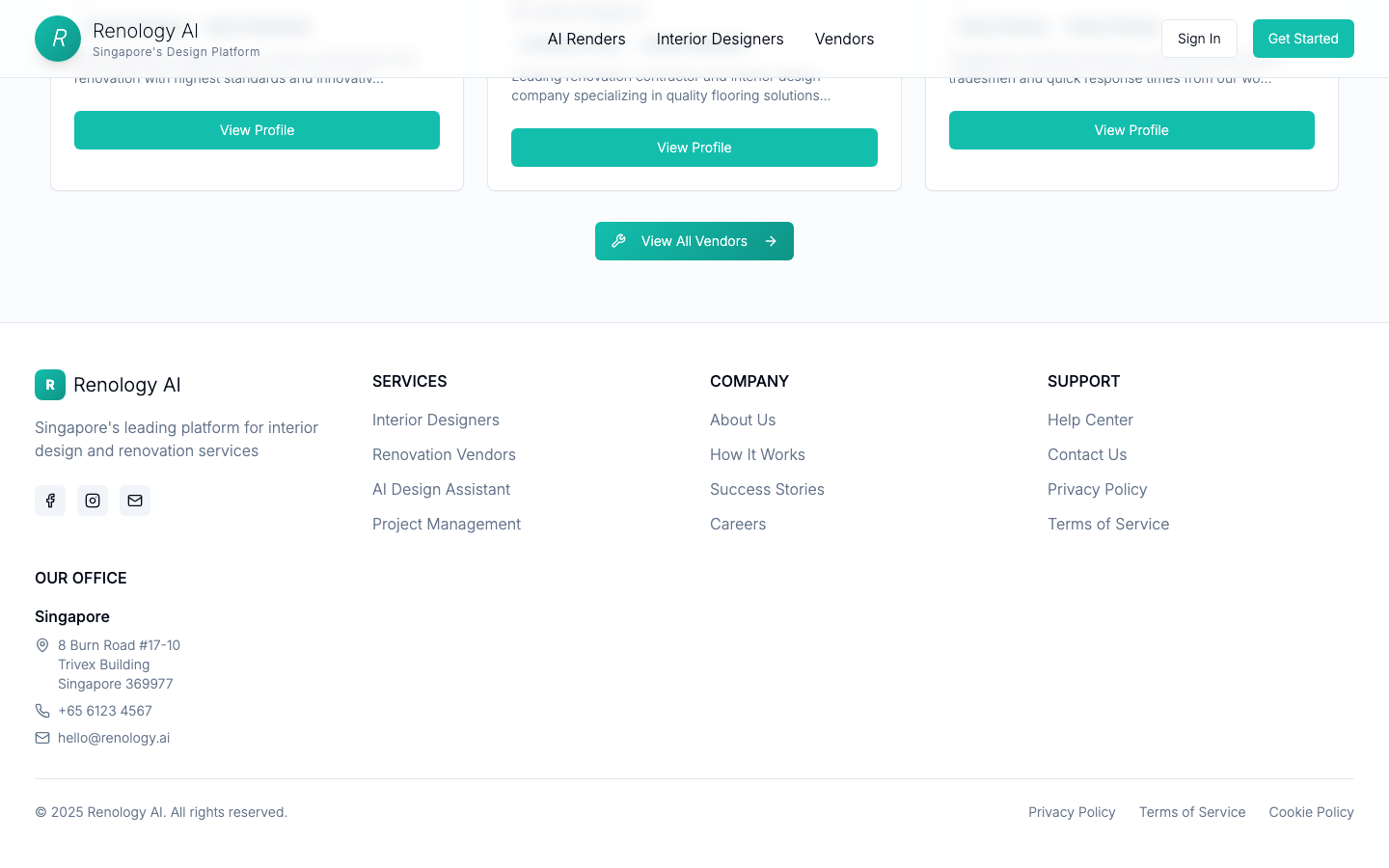Click the 8 Burn Road #17-10 address
Screen dimensions: 1389x868
coord(119,645)
